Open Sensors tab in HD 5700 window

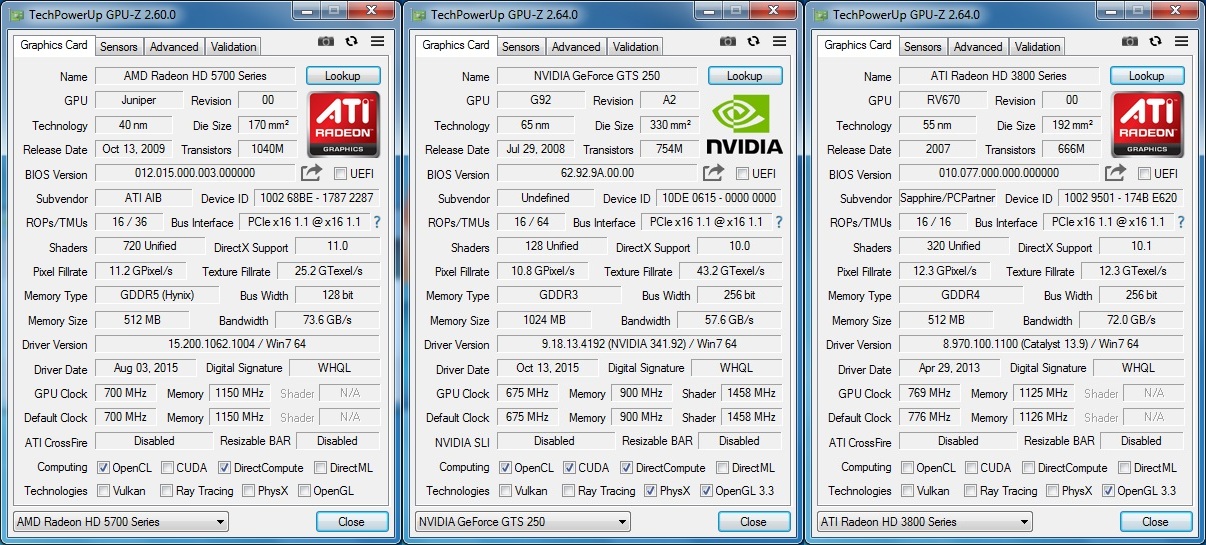(x=119, y=47)
